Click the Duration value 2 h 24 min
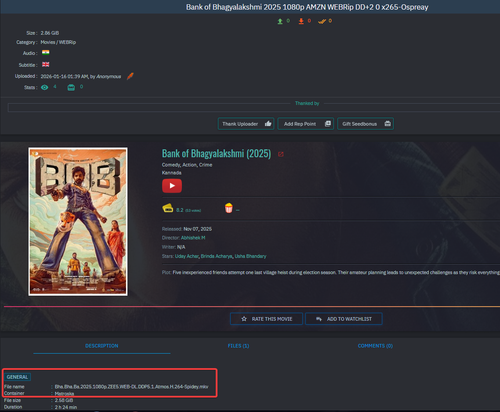This screenshot has width=500, height=412. (66, 407)
